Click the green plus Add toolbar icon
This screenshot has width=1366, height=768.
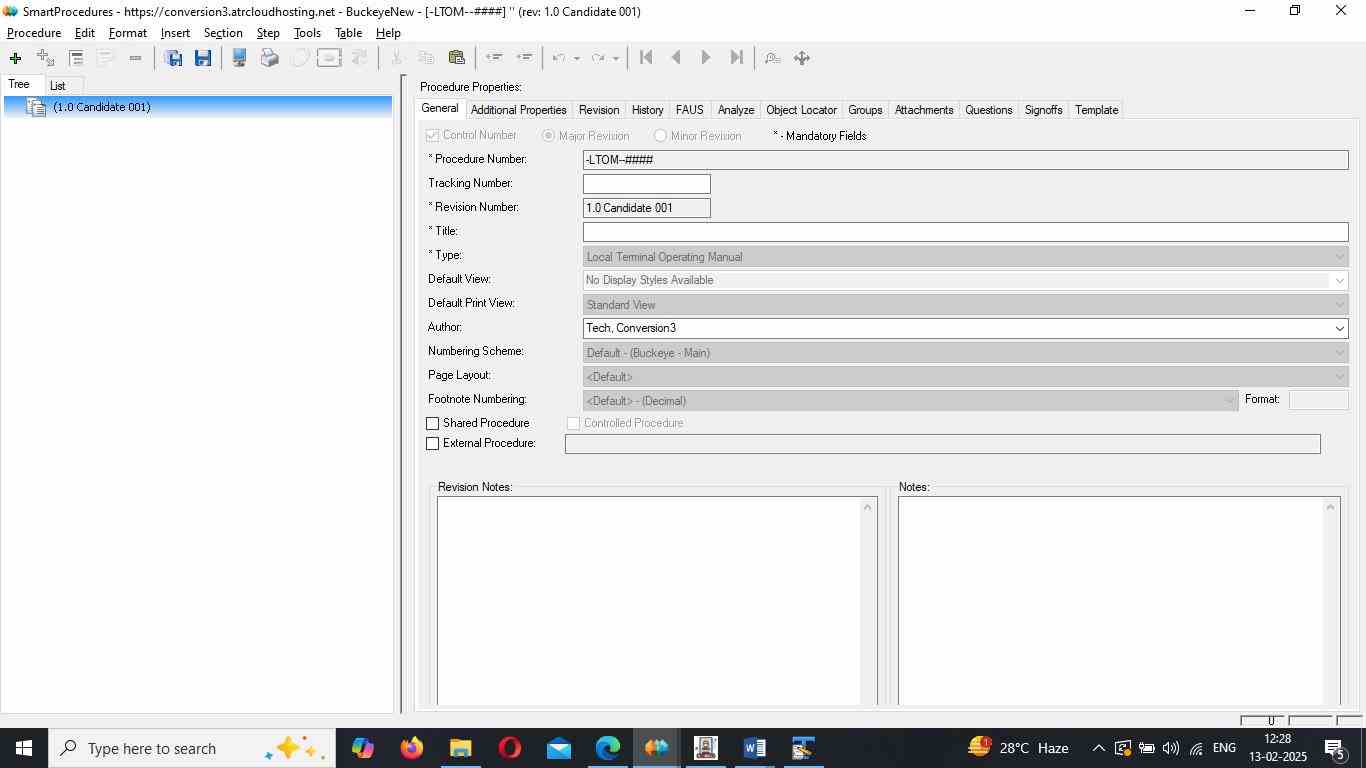pyautogui.click(x=15, y=58)
